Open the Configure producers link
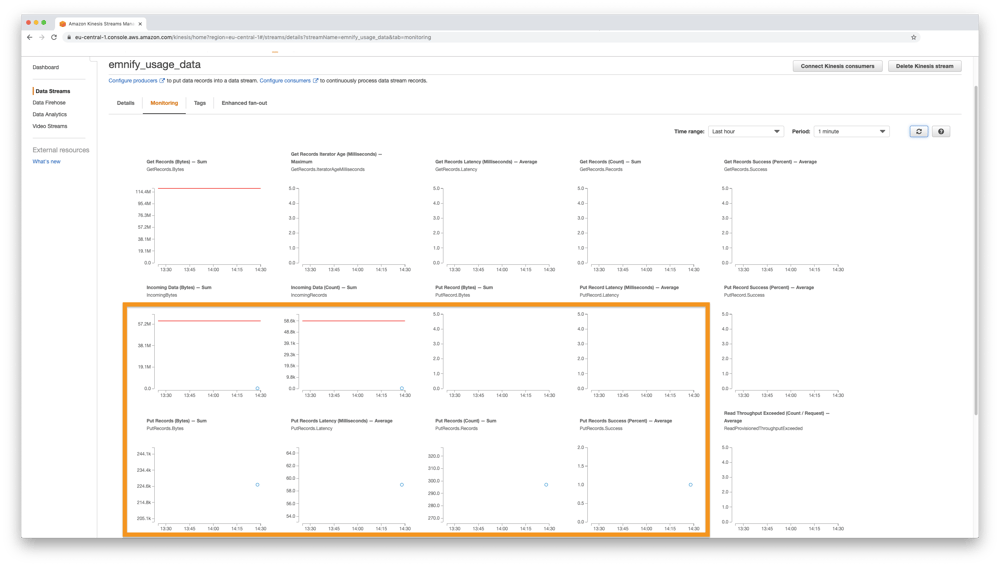 coord(133,81)
